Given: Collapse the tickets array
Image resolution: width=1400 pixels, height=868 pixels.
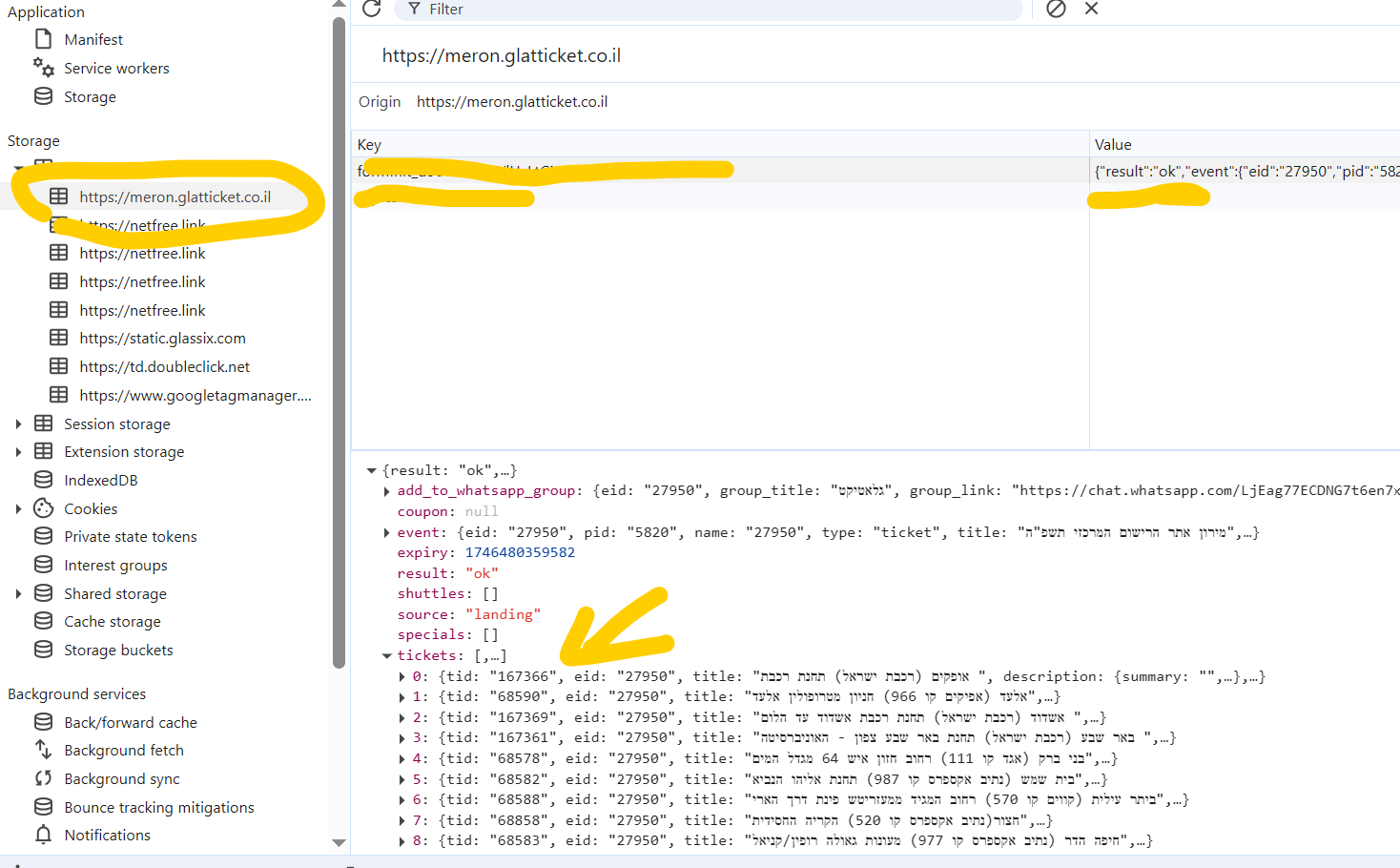Looking at the screenshot, I should (x=386, y=655).
